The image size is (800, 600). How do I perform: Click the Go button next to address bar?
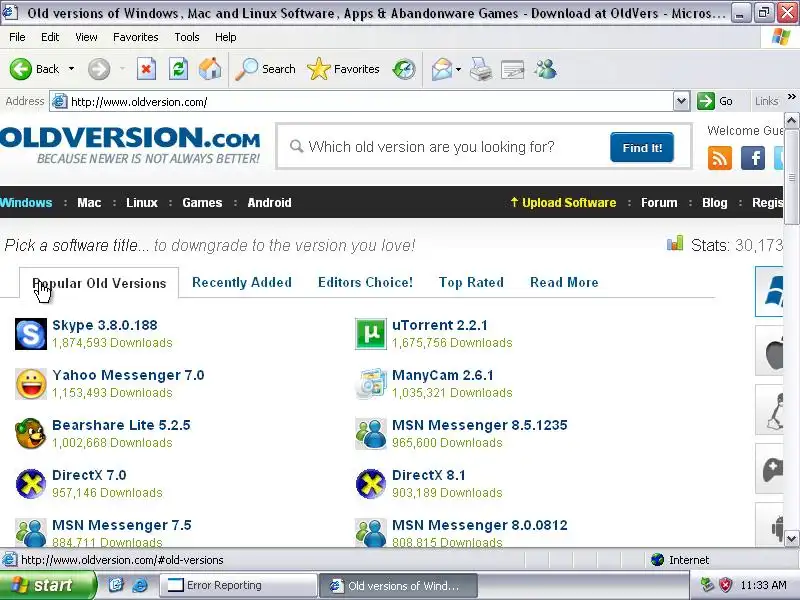coord(715,101)
